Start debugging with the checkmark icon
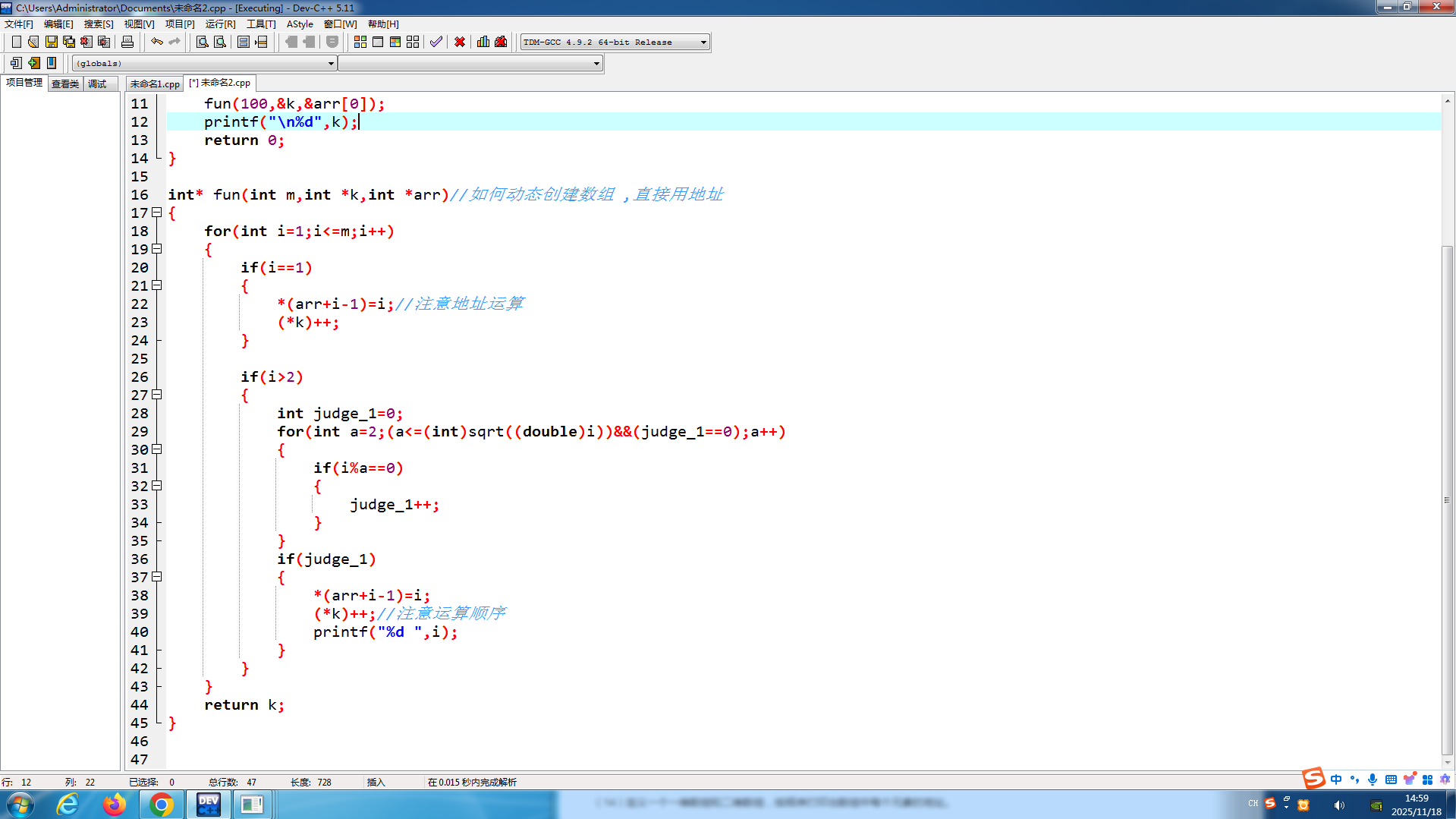The height and width of the screenshot is (819, 1456). click(x=436, y=42)
